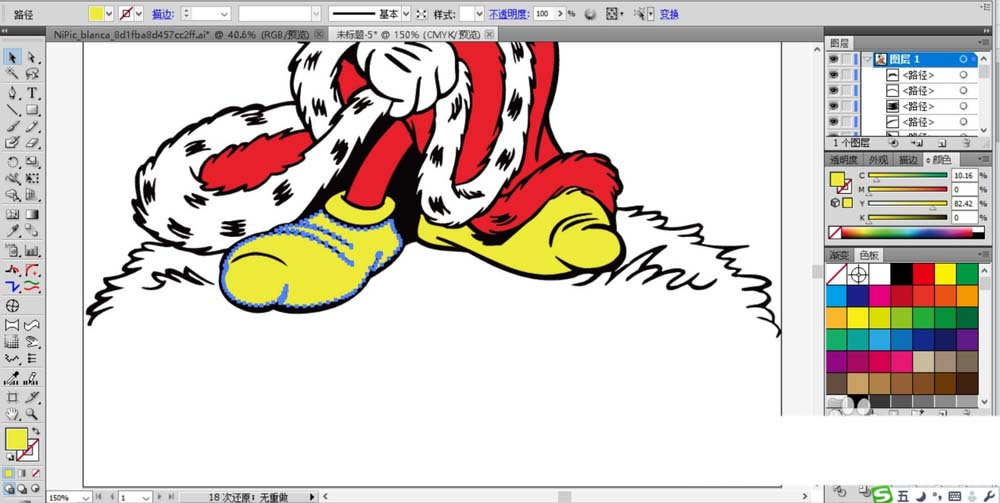
Task: Set paint mode to Color button
Action: (x=8, y=474)
